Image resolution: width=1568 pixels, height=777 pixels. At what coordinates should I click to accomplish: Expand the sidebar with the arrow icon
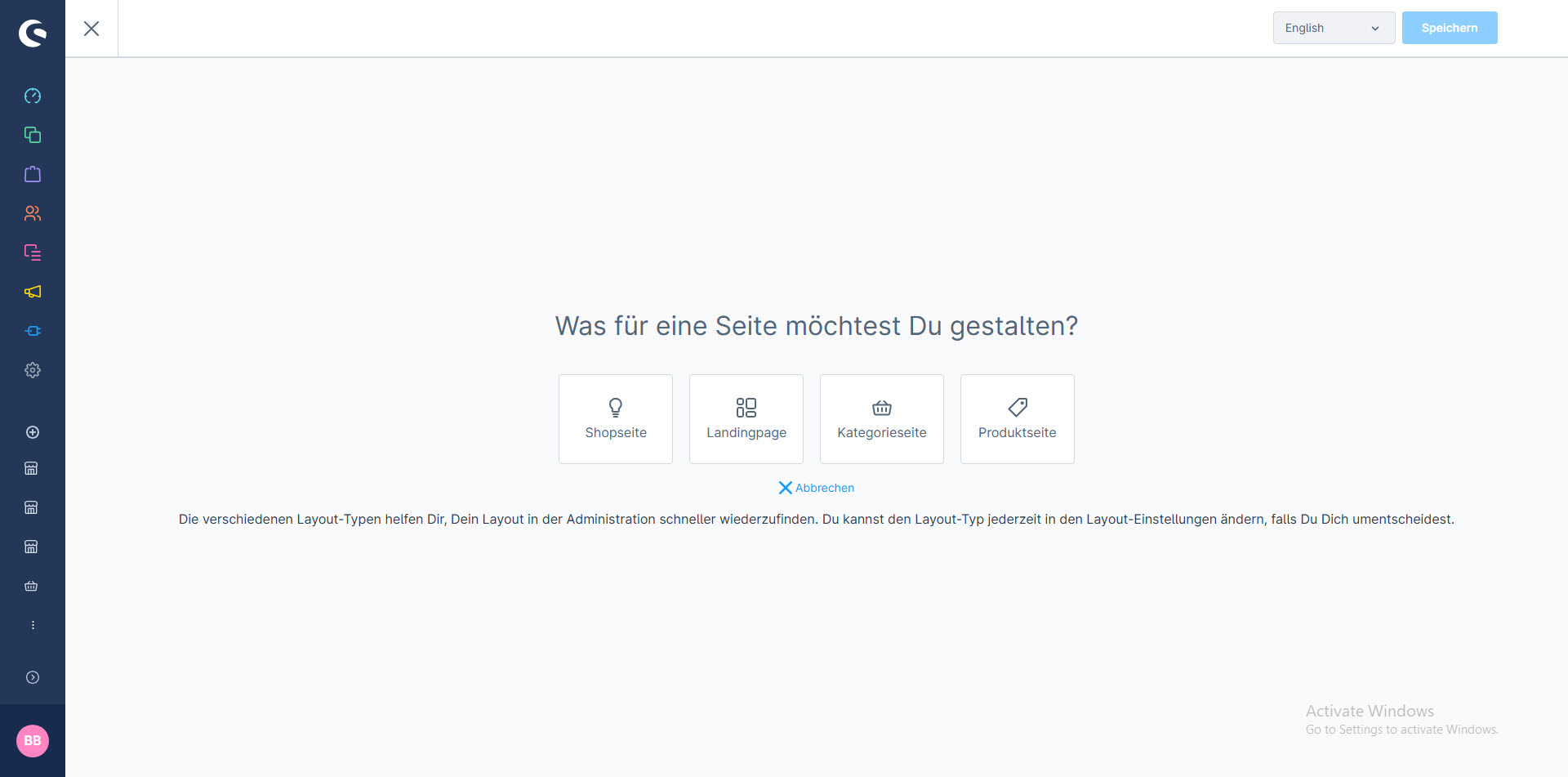click(x=33, y=677)
